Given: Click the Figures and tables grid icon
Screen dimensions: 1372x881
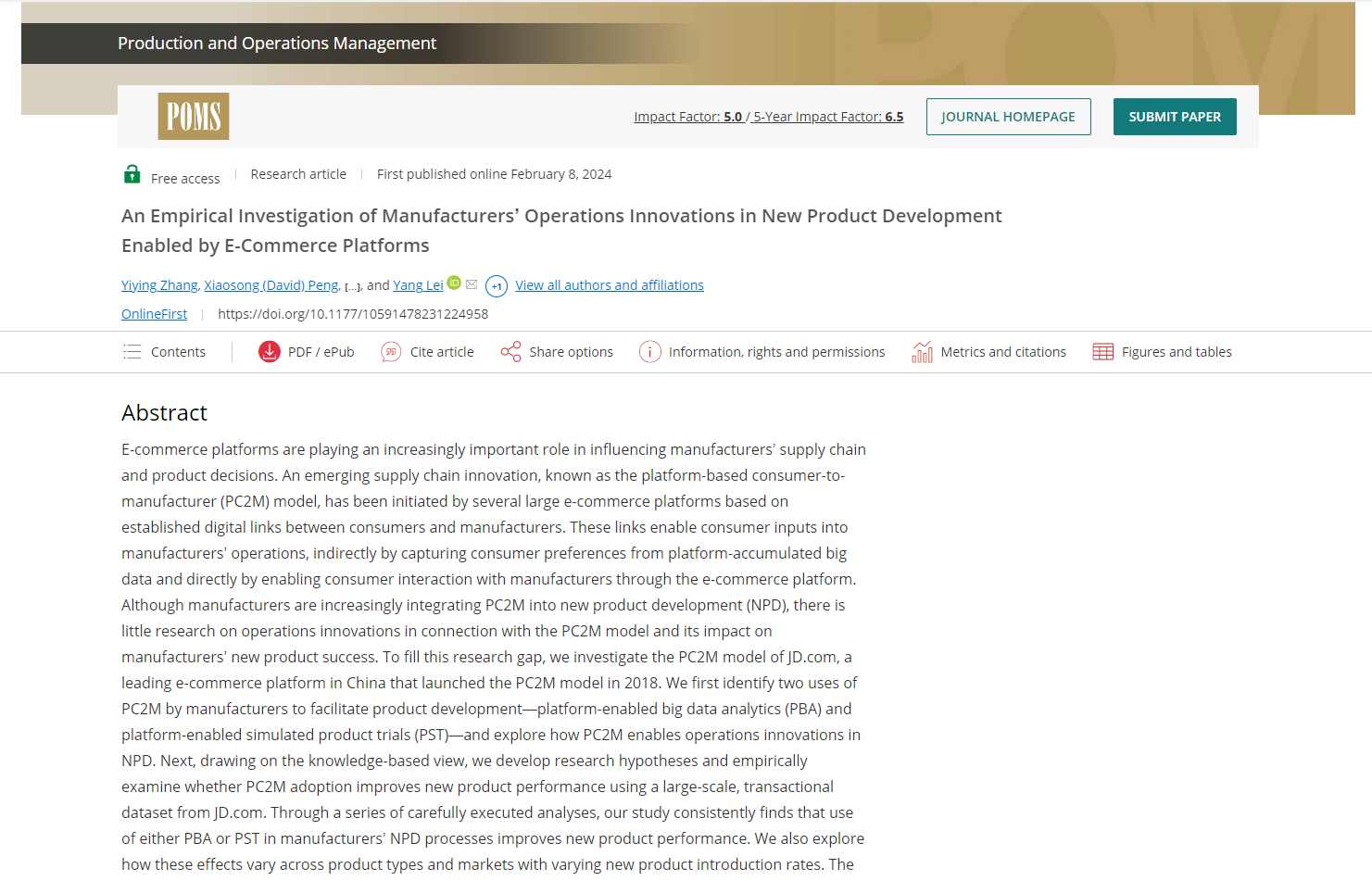Looking at the screenshot, I should (x=1102, y=352).
